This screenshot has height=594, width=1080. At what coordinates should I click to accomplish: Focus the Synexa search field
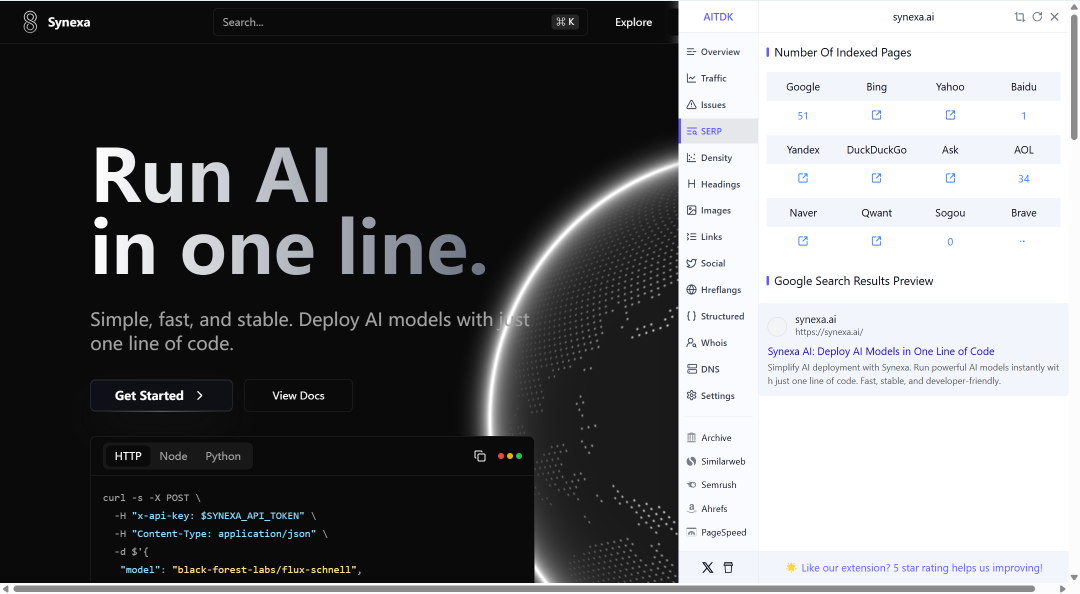click(400, 22)
